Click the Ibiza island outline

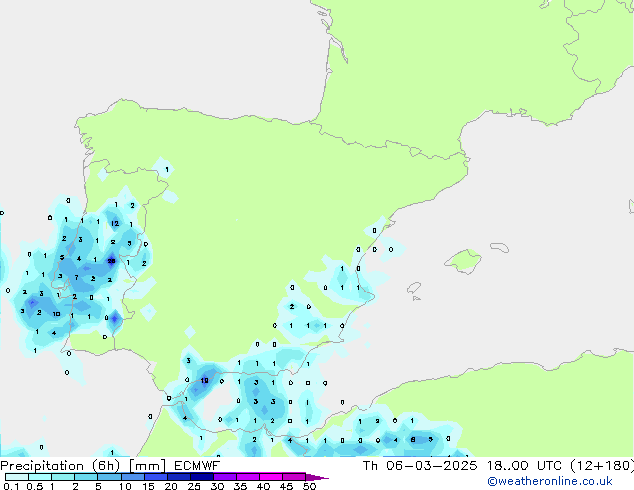pyautogui.click(x=414, y=288)
